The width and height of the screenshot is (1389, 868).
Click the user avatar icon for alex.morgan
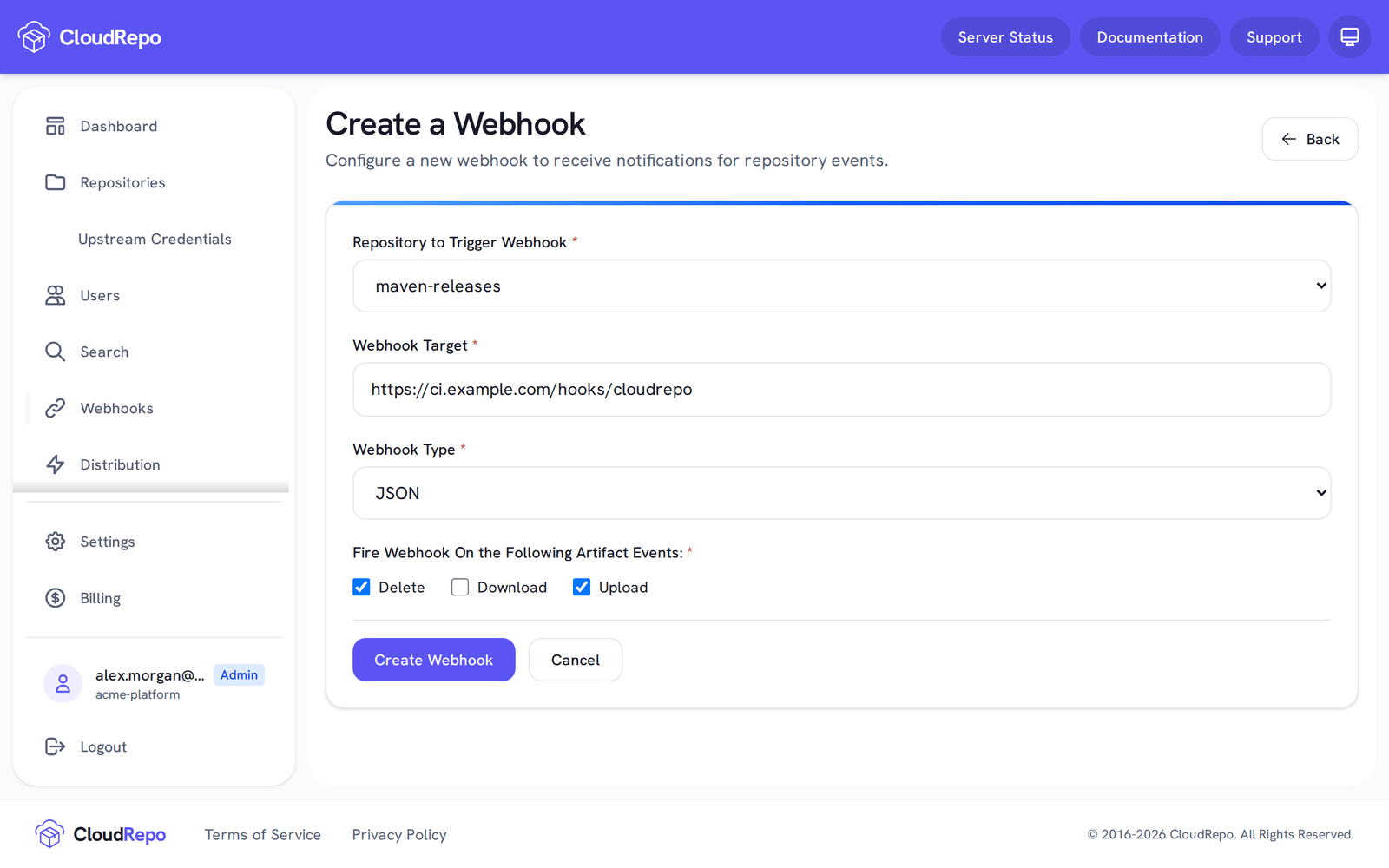pos(63,684)
